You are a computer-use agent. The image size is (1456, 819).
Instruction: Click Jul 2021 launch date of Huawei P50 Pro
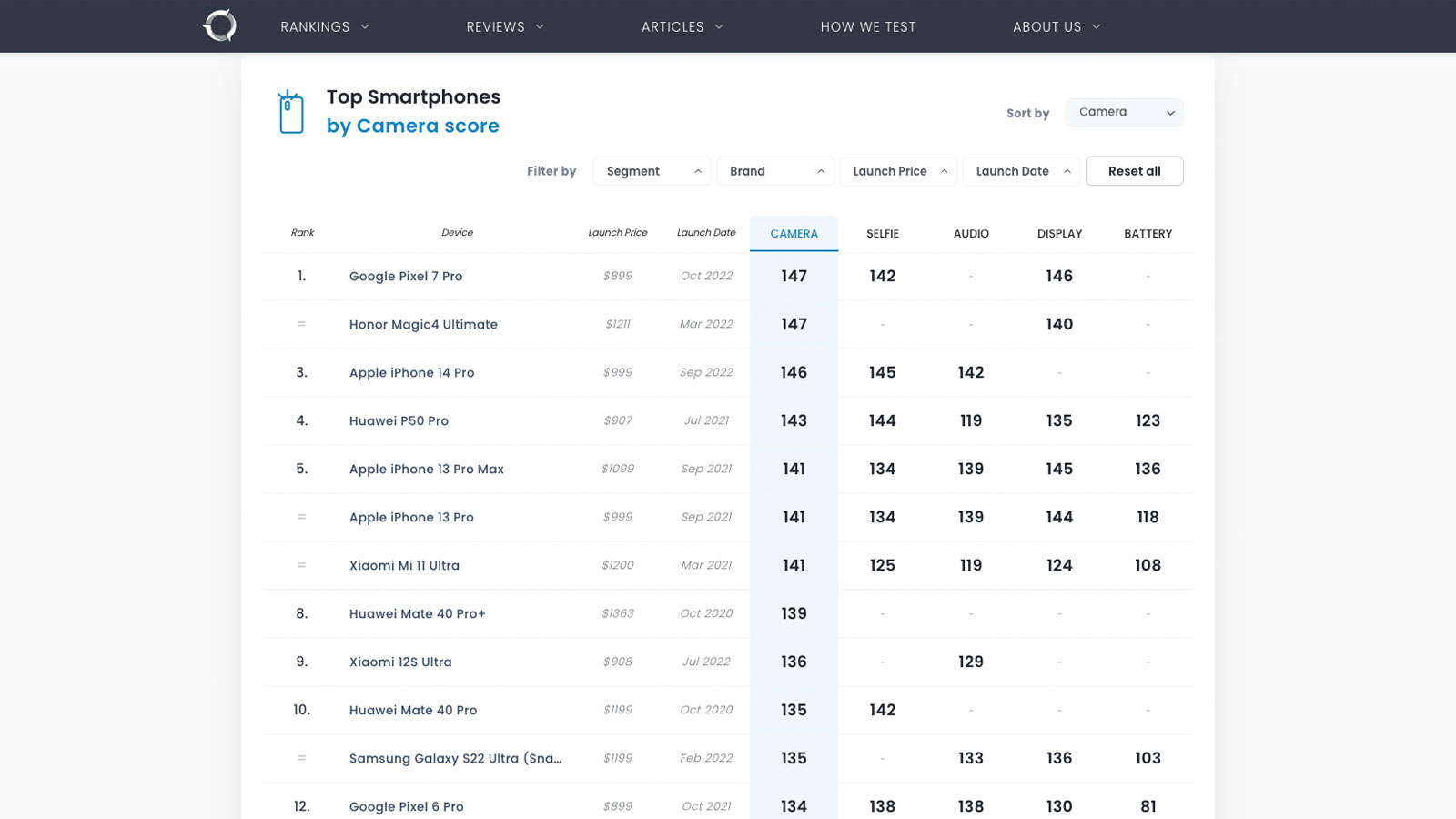coord(706,420)
